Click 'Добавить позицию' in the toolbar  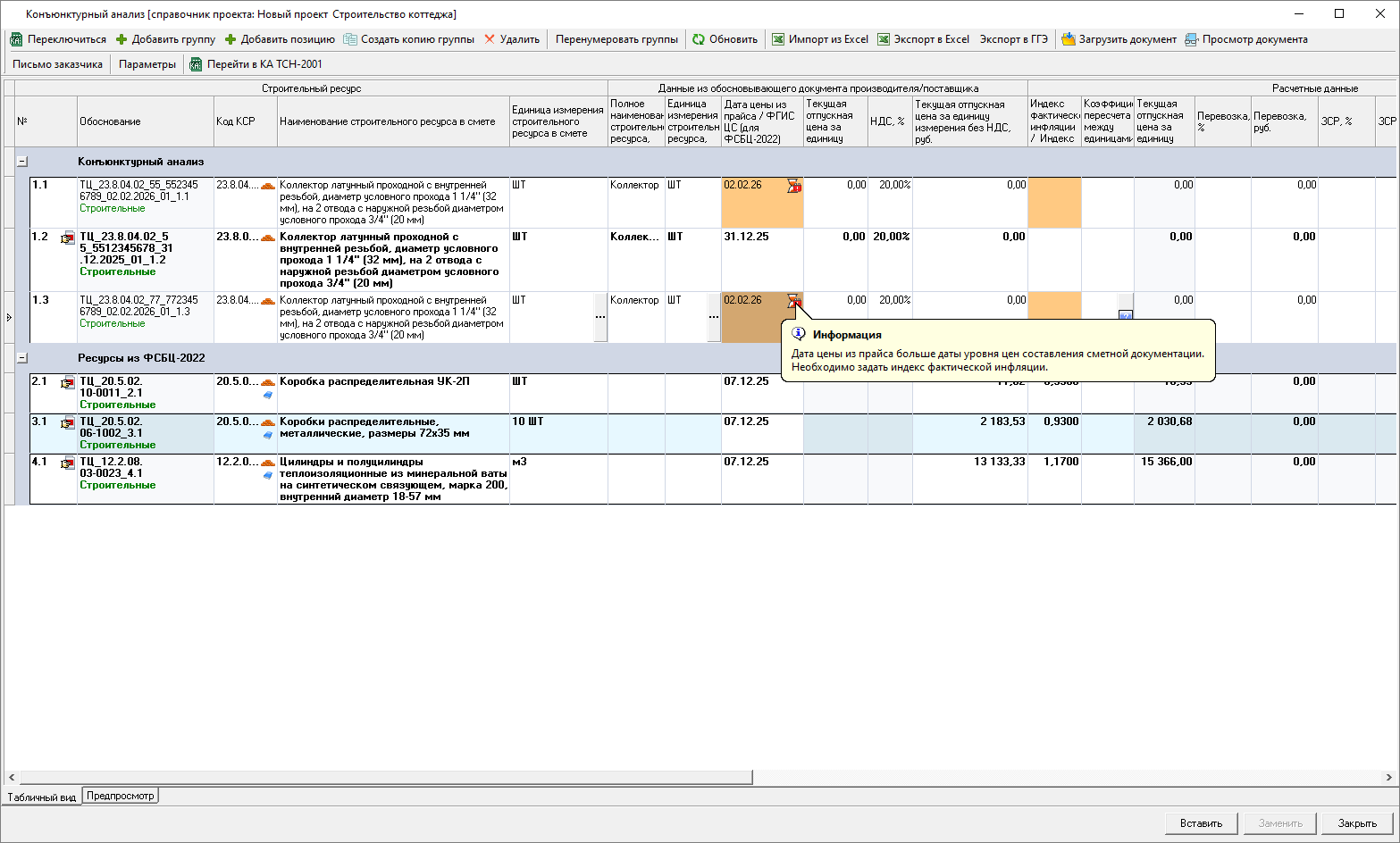point(280,39)
